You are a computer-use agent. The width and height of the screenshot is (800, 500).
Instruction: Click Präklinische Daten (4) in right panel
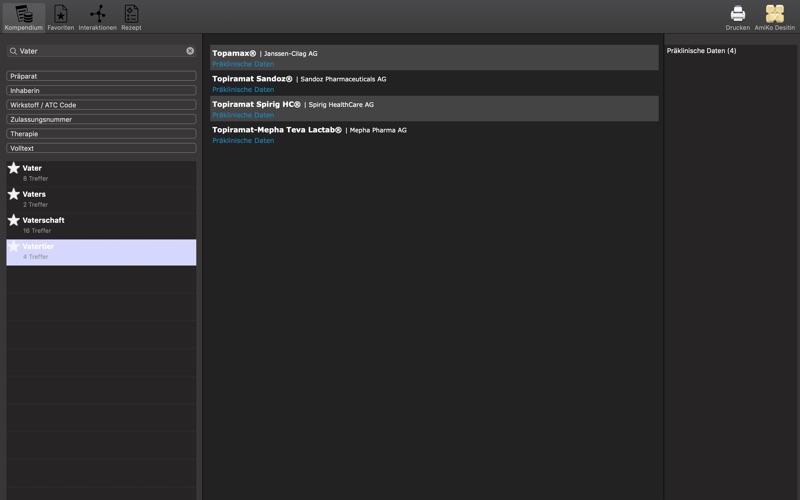pyautogui.click(x=701, y=51)
